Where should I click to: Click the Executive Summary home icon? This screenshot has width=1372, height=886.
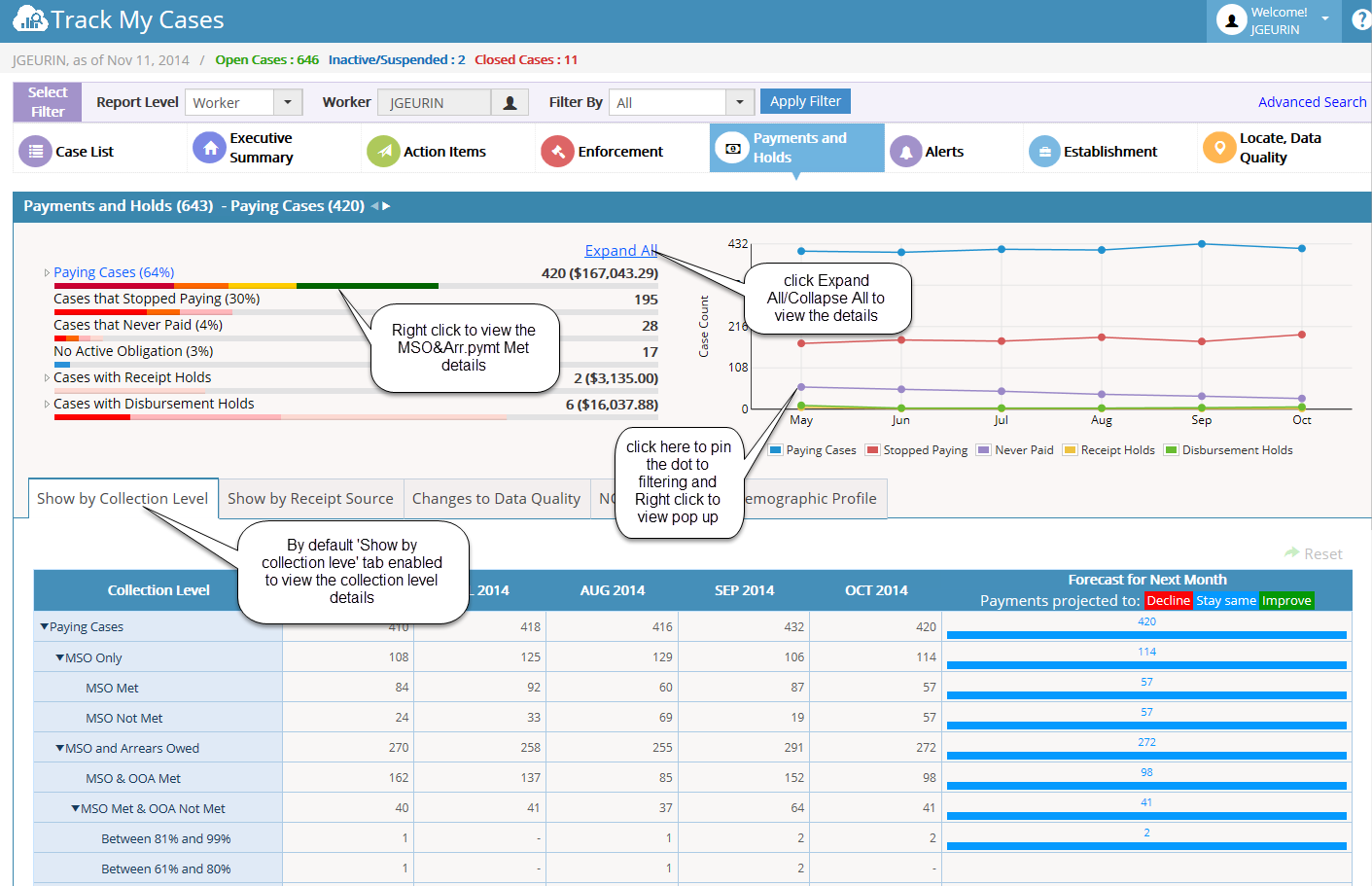pyautogui.click(x=209, y=148)
